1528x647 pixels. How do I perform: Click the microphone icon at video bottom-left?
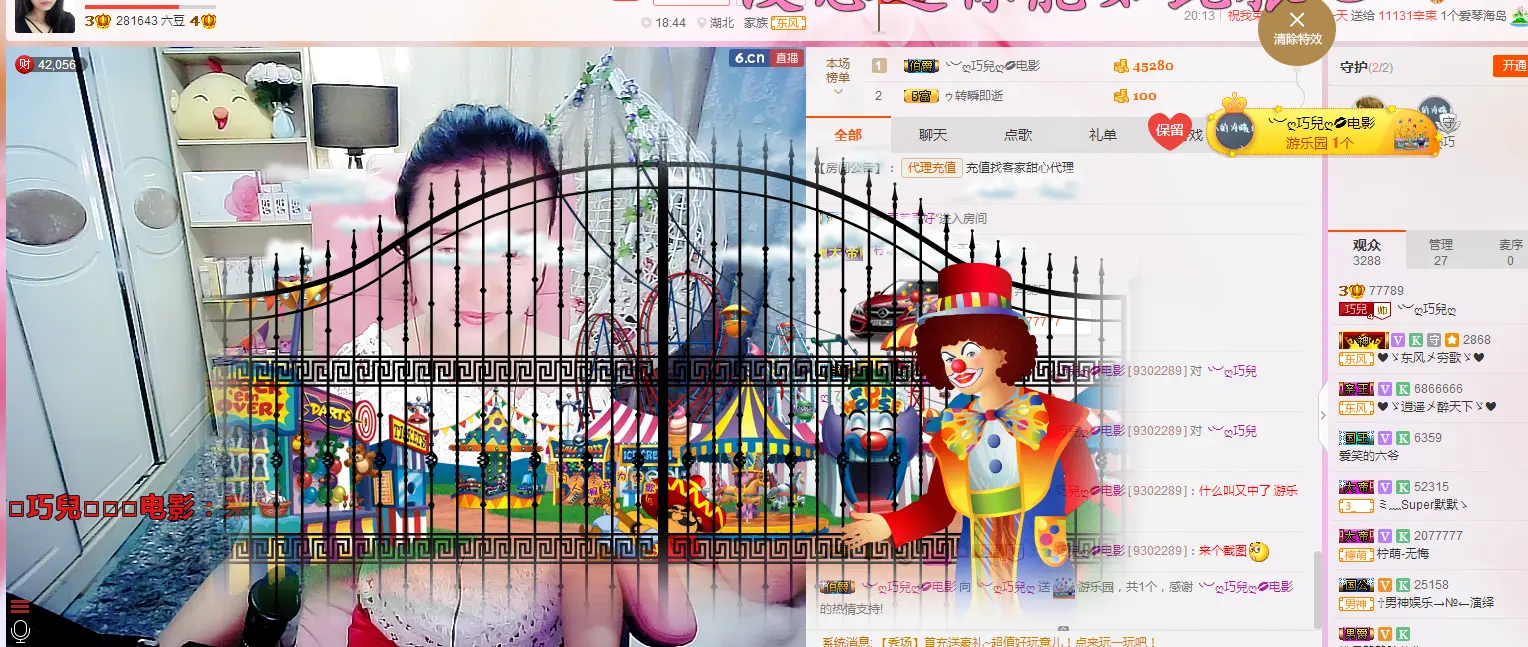tap(19, 631)
